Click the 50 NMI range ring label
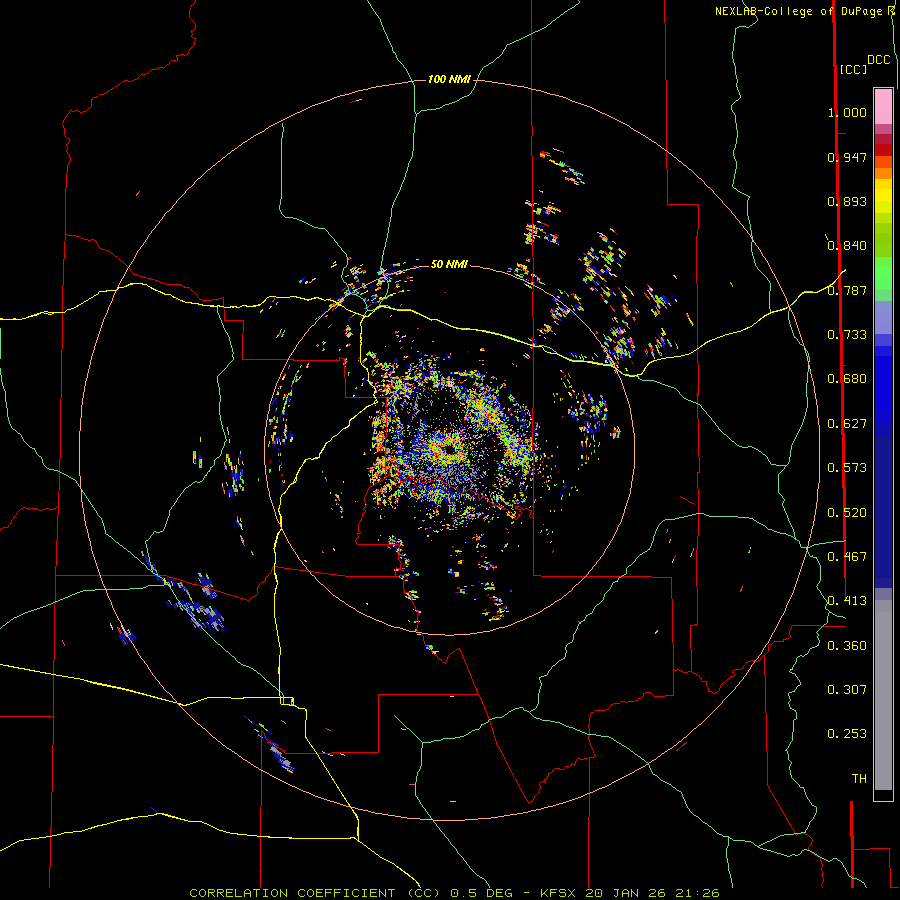Image resolution: width=900 pixels, height=900 pixels. tap(449, 264)
